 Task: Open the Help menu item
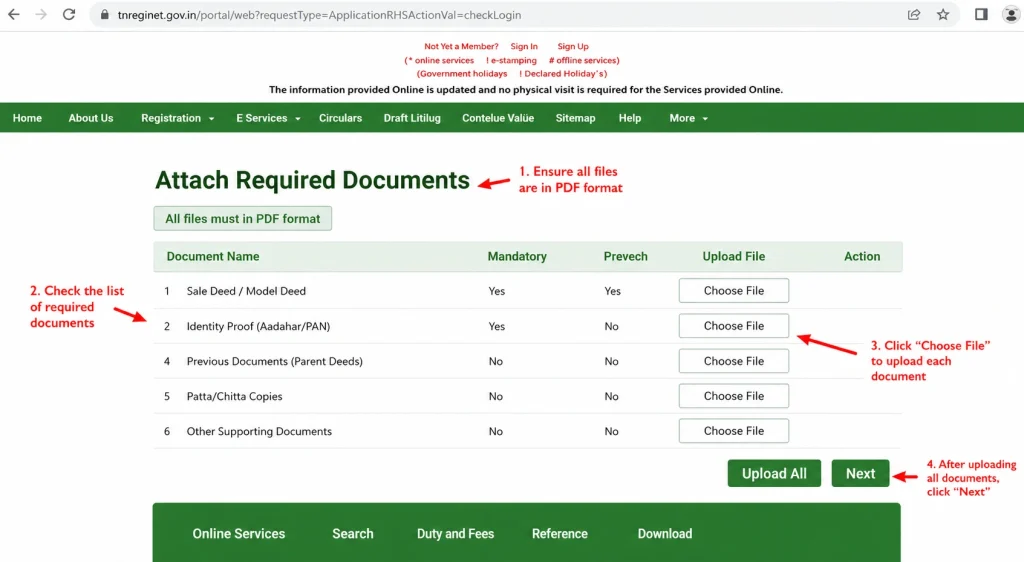(x=630, y=118)
